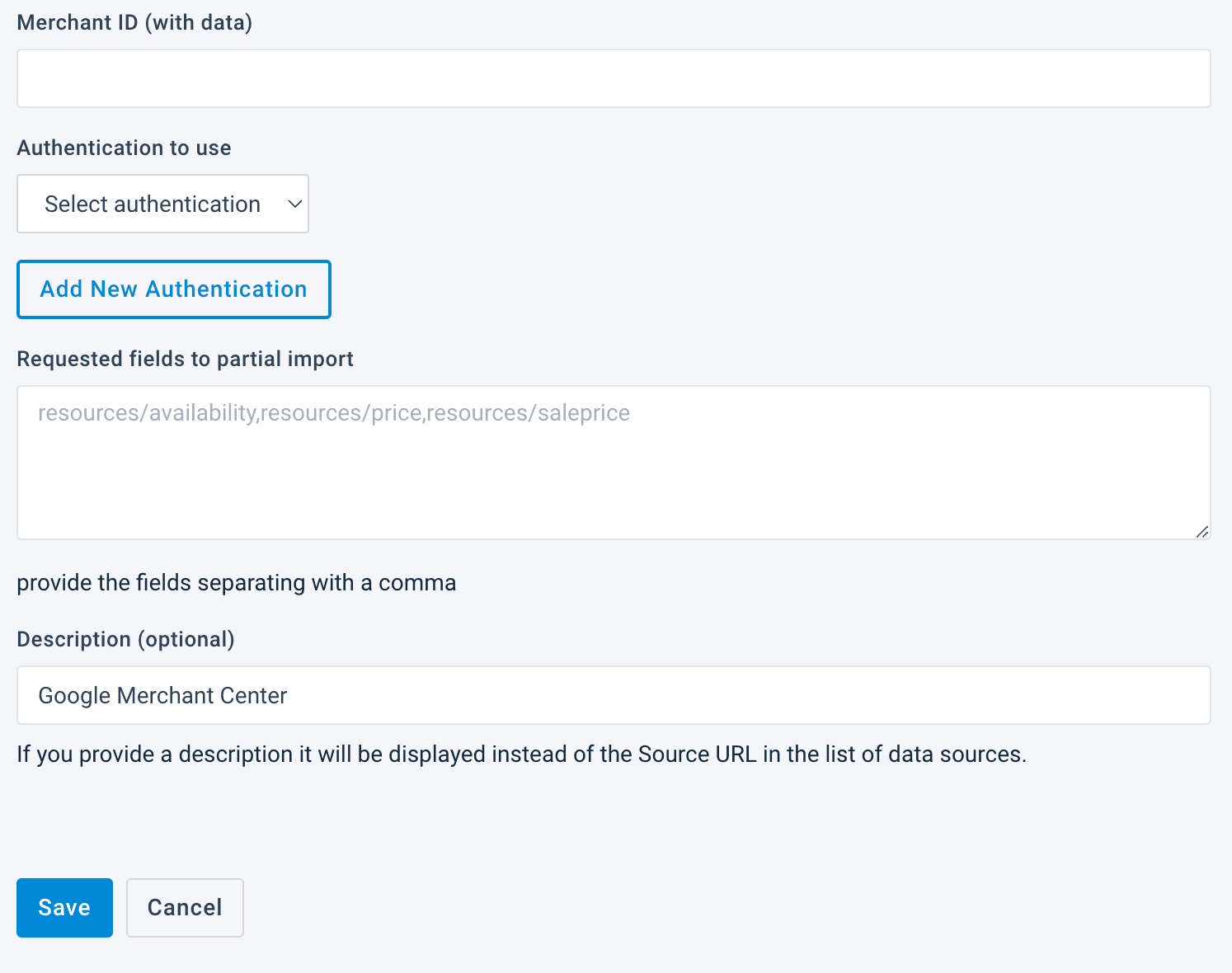Save the data source form
This screenshot has width=1232, height=973.
click(x=64, y=907)
